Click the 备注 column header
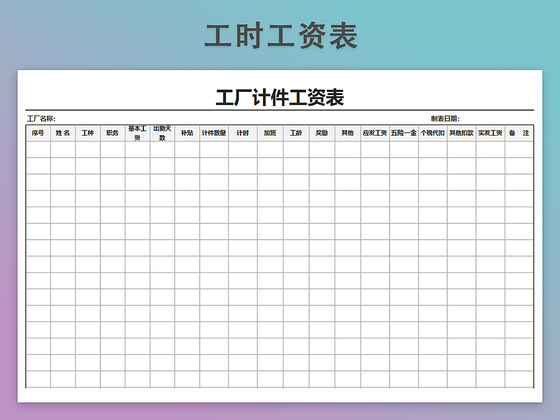The height and width of the screenshot is (420, 560). point(519,133)
